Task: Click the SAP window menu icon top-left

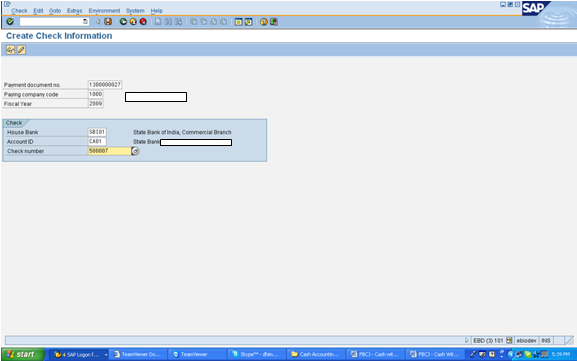Action: pyautogui.click(x=7, y=4)
